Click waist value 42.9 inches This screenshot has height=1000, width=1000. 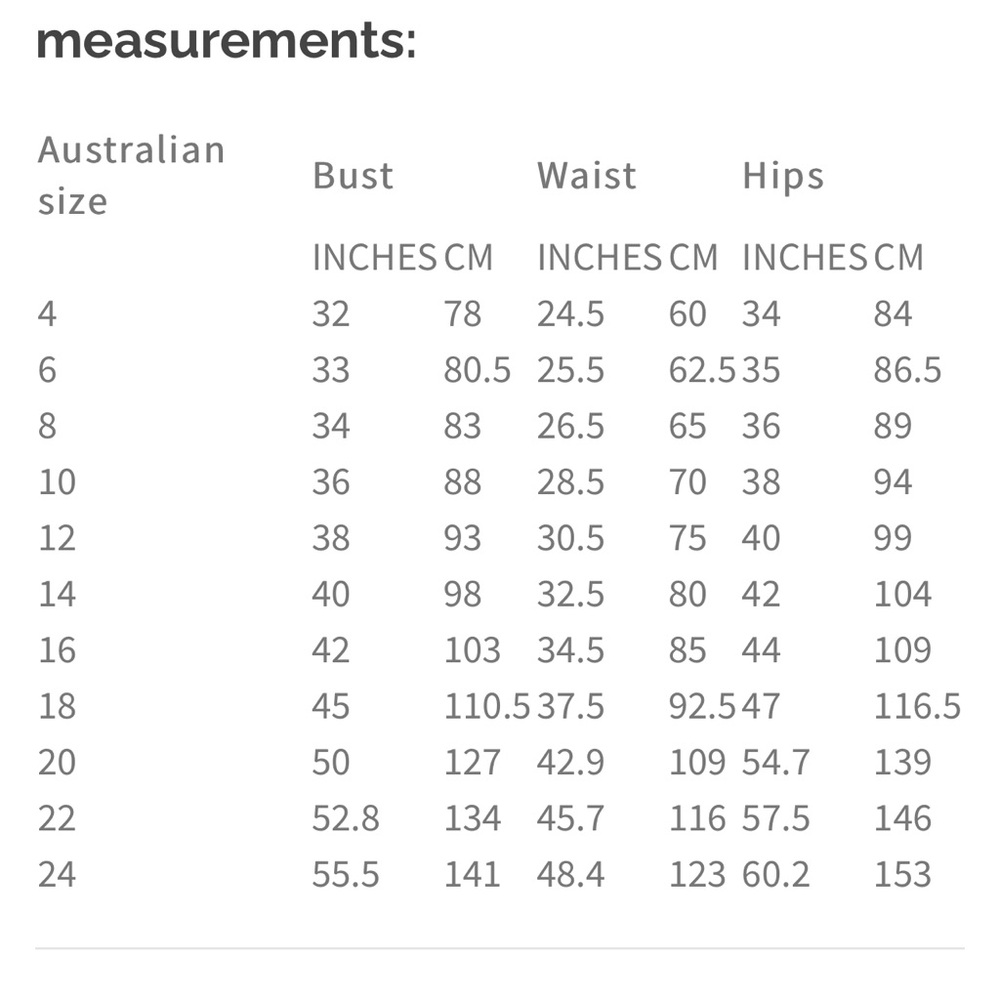click(571, 762)
